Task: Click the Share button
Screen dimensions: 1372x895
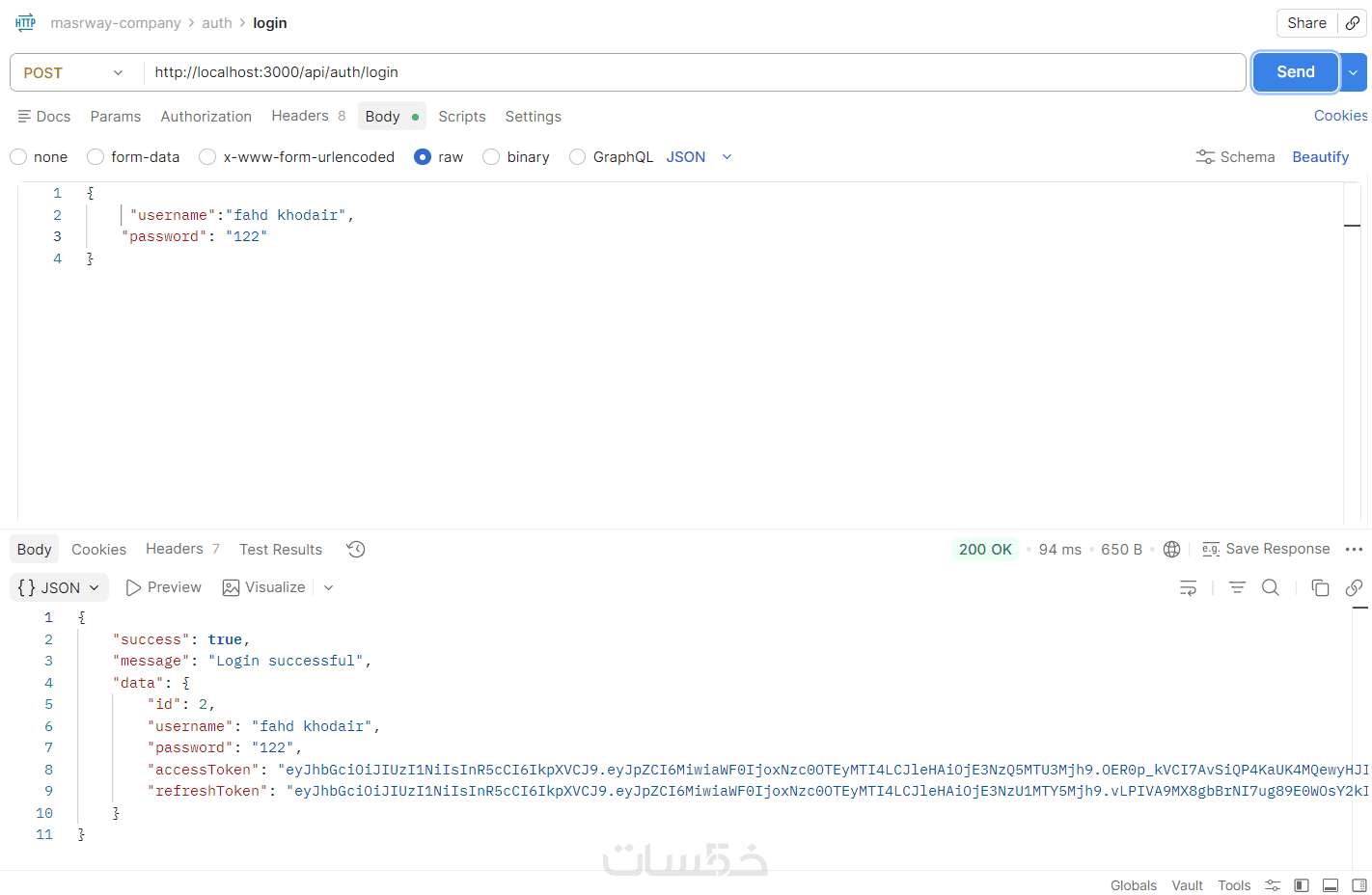Action: tap(1306, 23)
